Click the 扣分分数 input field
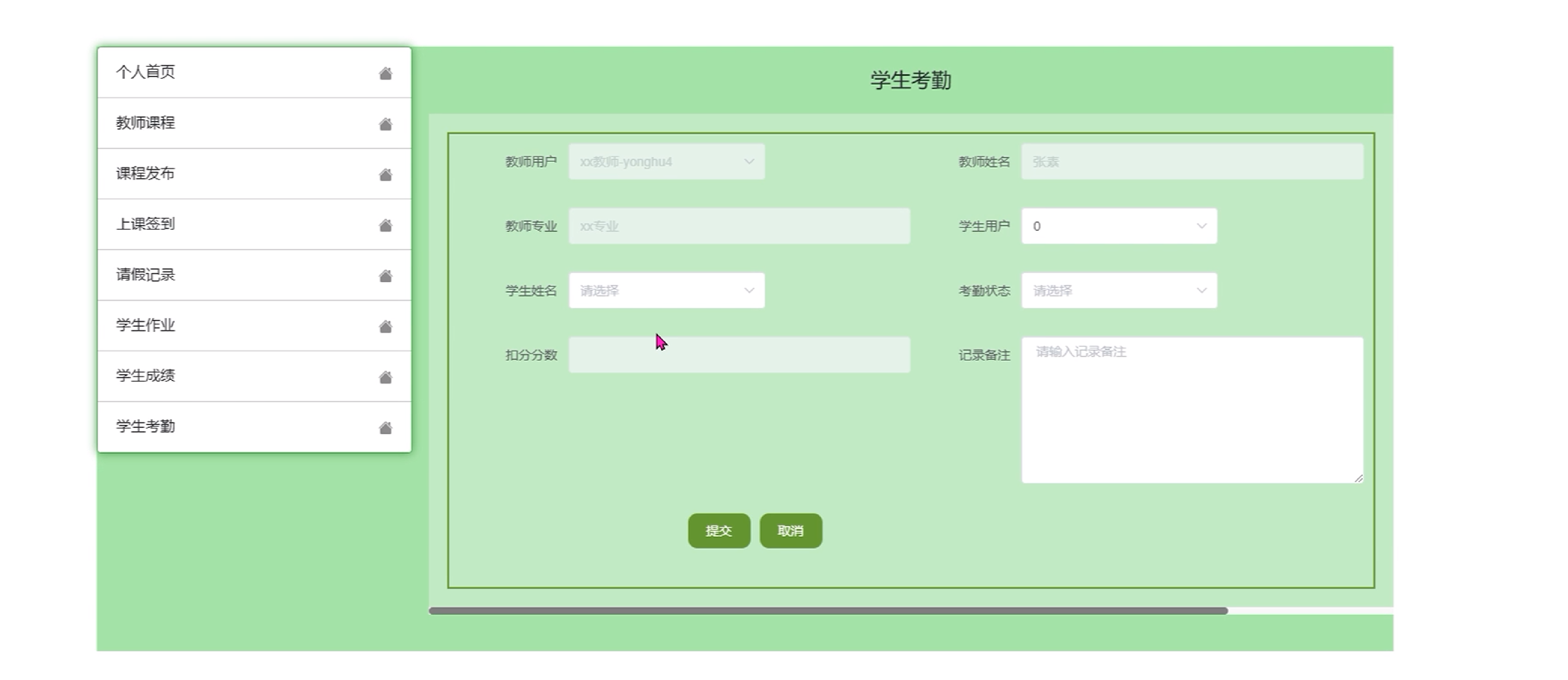Image resolution: width=1568 pixels, height=680 pixels. coord(739,355)
